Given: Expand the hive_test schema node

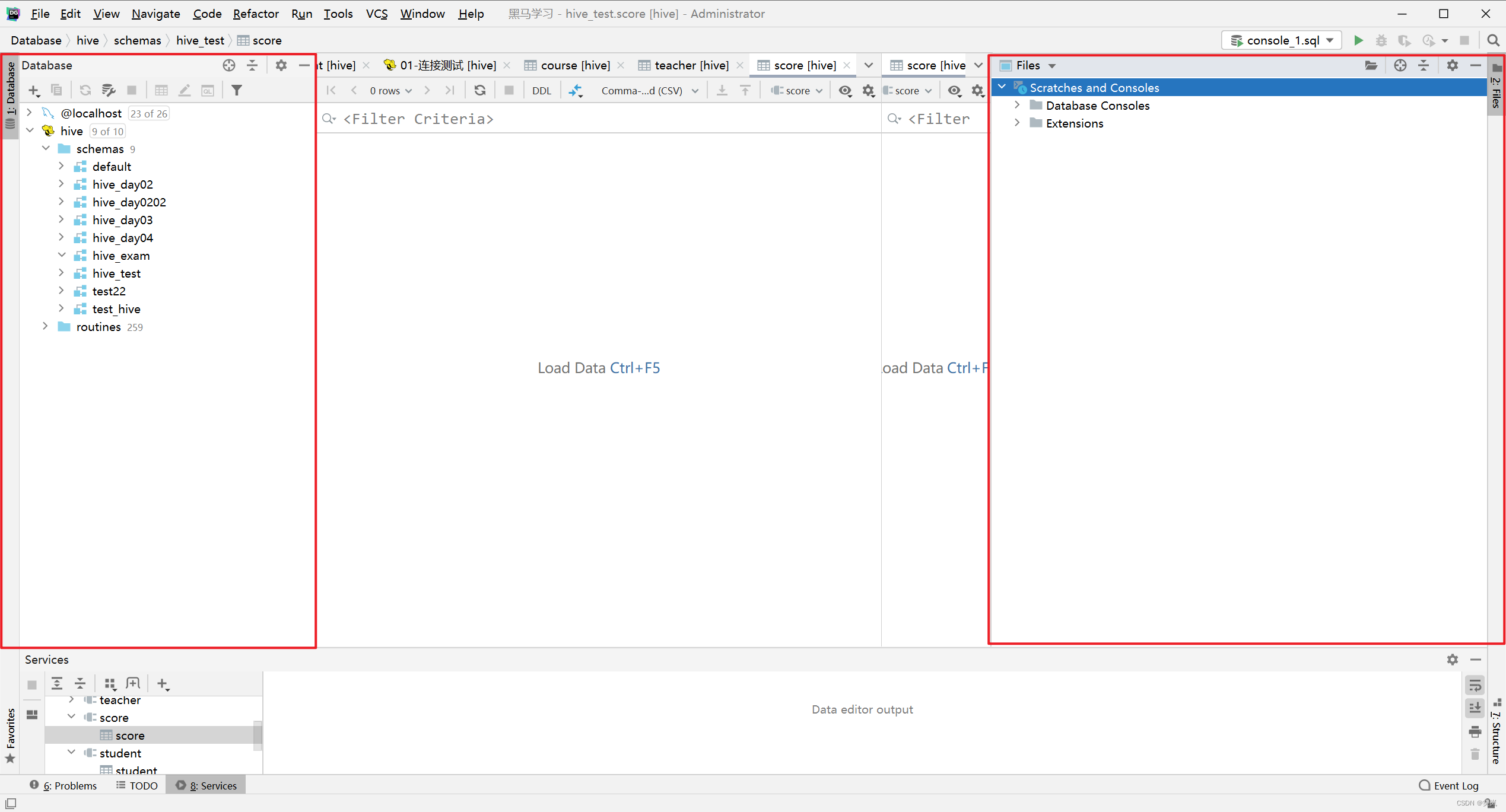Looking at the screenshot, I should coord(61,273).
